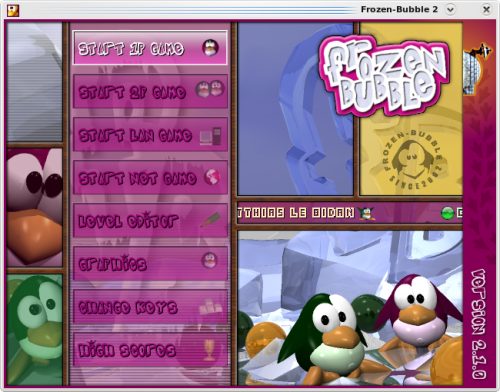The image size is (500, 392).
Task: Open the Graphics menu entry
Action: [150, 263]
